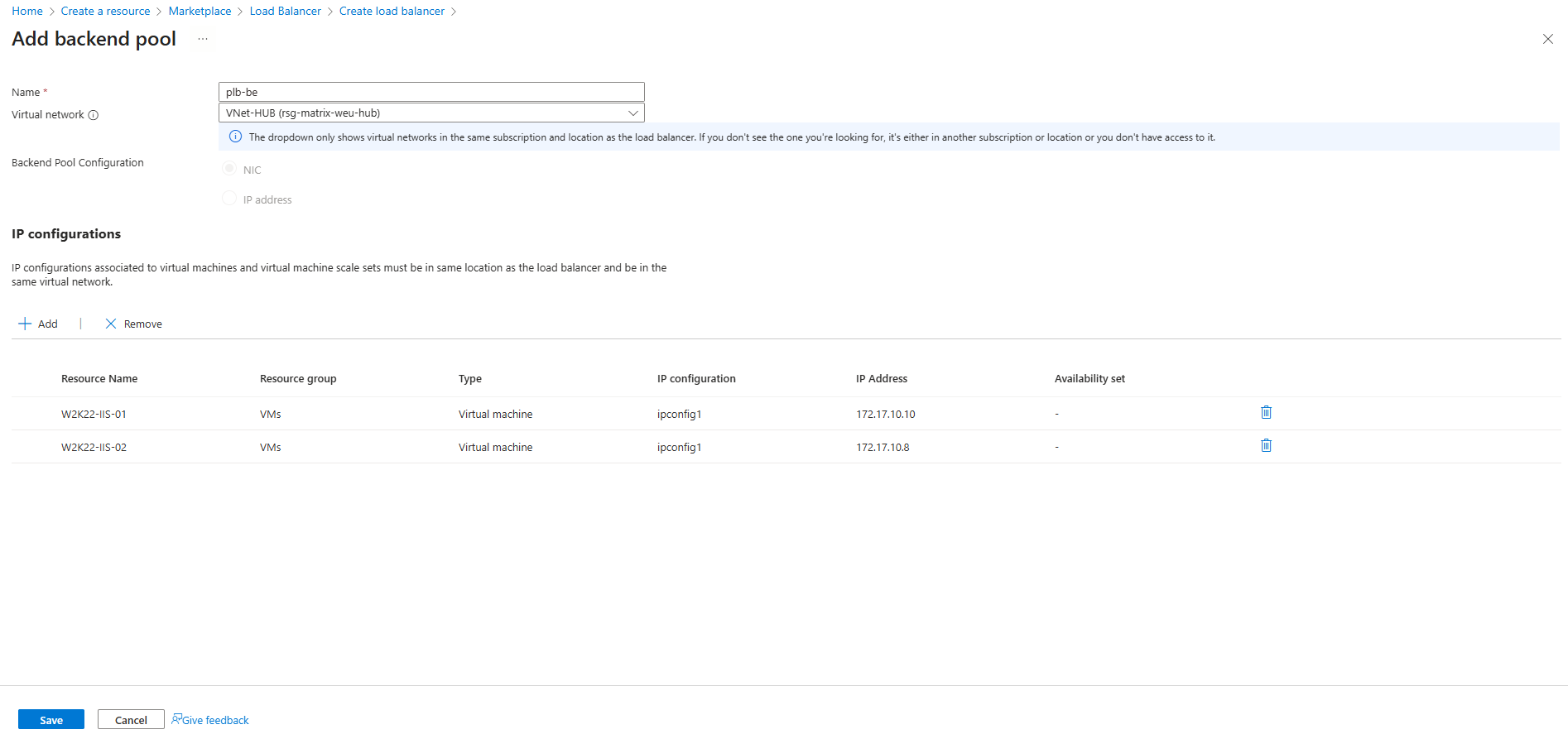The height and width of the screenshot is (739, 1568).
Task: Click the Remove X icon in toolbar
Action: pos(111,324)
